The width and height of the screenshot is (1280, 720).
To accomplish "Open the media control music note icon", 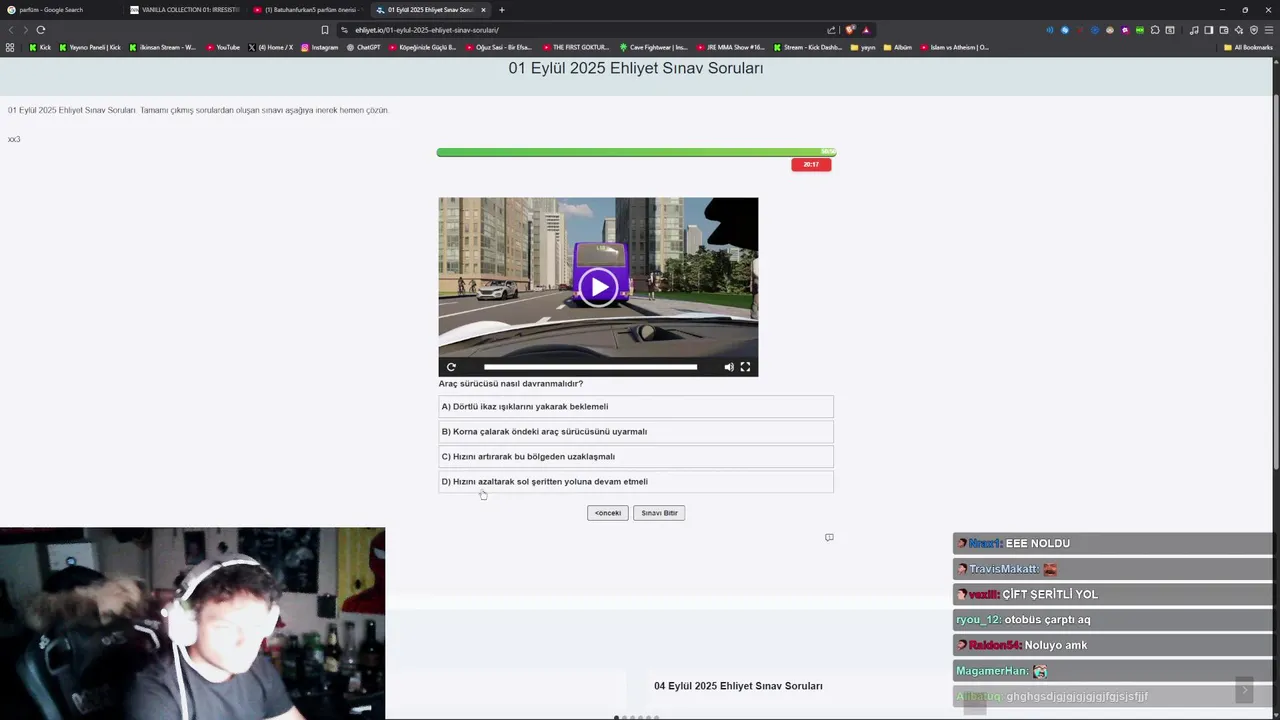I will [1194, 30].
